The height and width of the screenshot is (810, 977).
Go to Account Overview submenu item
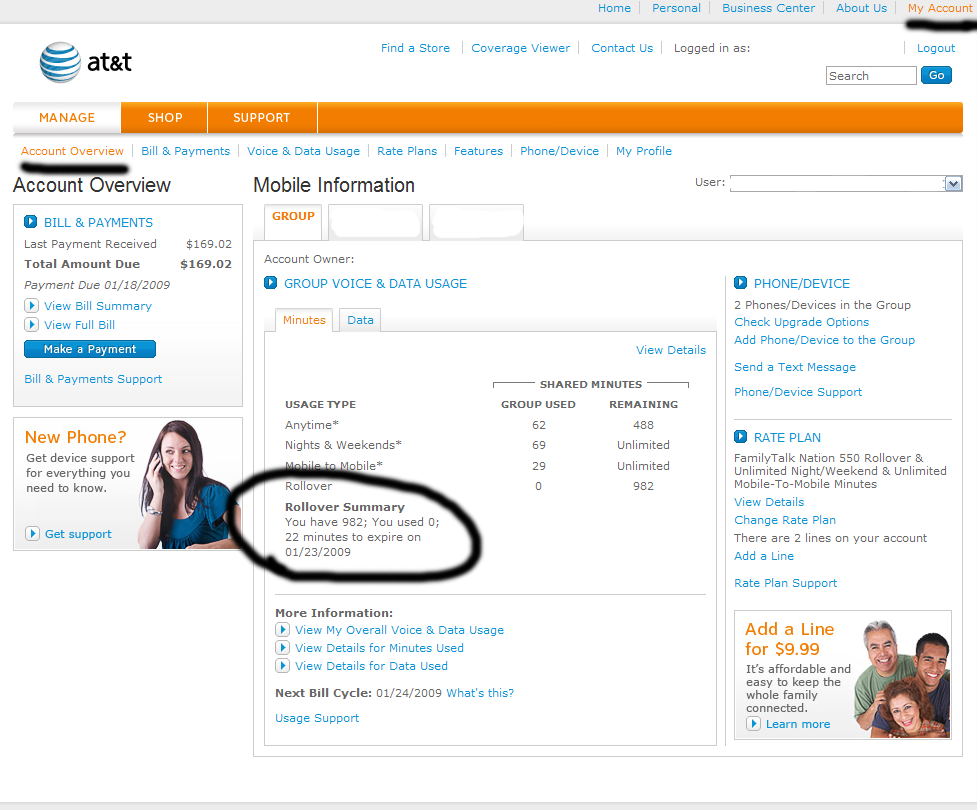point(72,151)
